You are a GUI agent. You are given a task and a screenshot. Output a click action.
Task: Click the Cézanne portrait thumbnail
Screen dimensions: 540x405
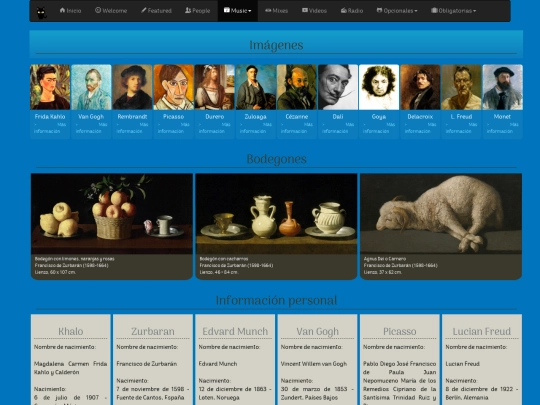[297, 87]
